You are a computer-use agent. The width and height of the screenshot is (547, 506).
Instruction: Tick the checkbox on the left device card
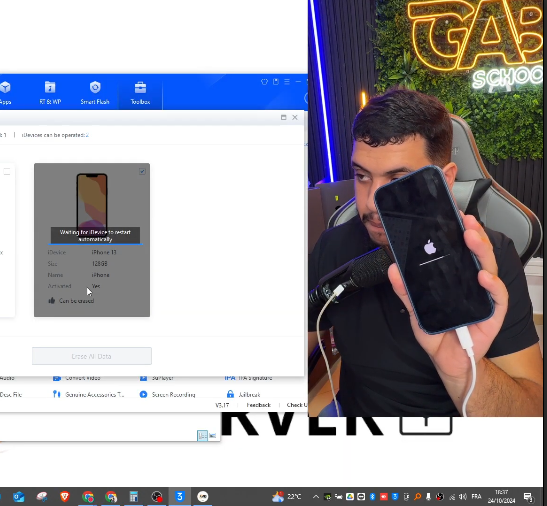(x=7, y=171)
